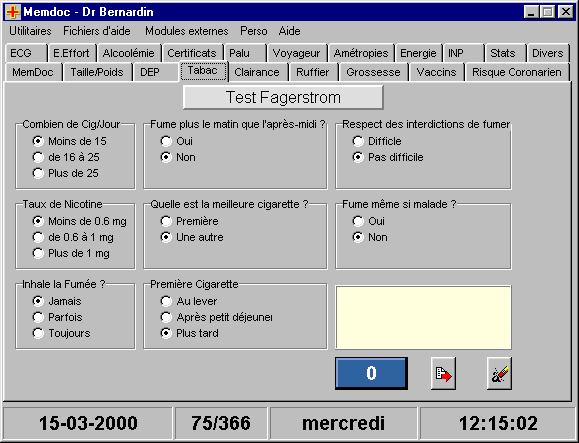579x443 pixels.
Task: Open the Aide menu
Action: click(x=290, y=31)
